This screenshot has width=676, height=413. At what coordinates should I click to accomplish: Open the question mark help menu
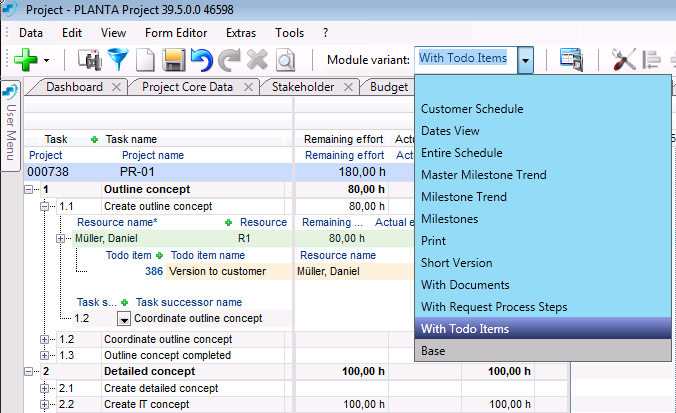point(325,33)
